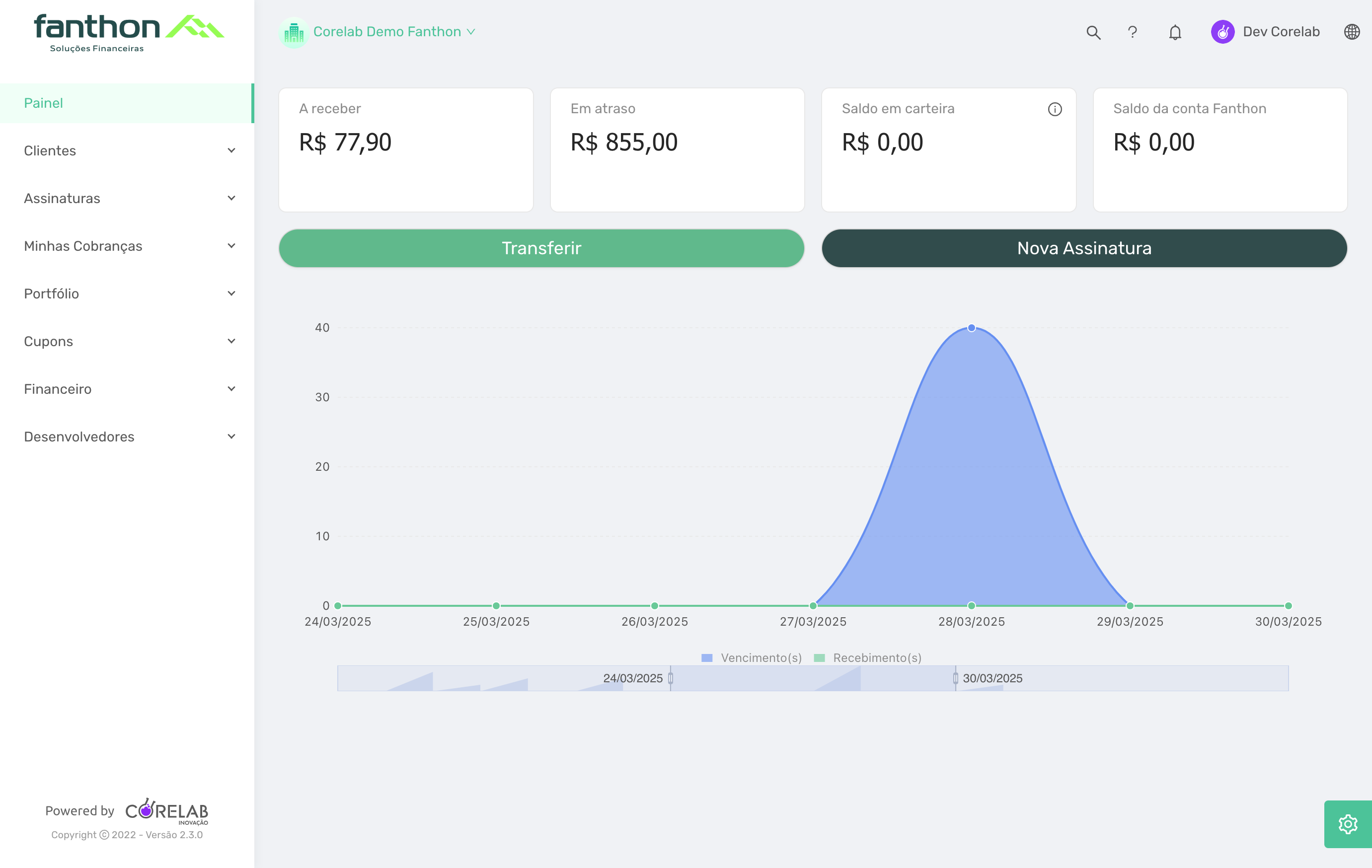This screenshot has height=868, width=1372.
Task: Click the language globe icon
Action: pos(1352,32)
